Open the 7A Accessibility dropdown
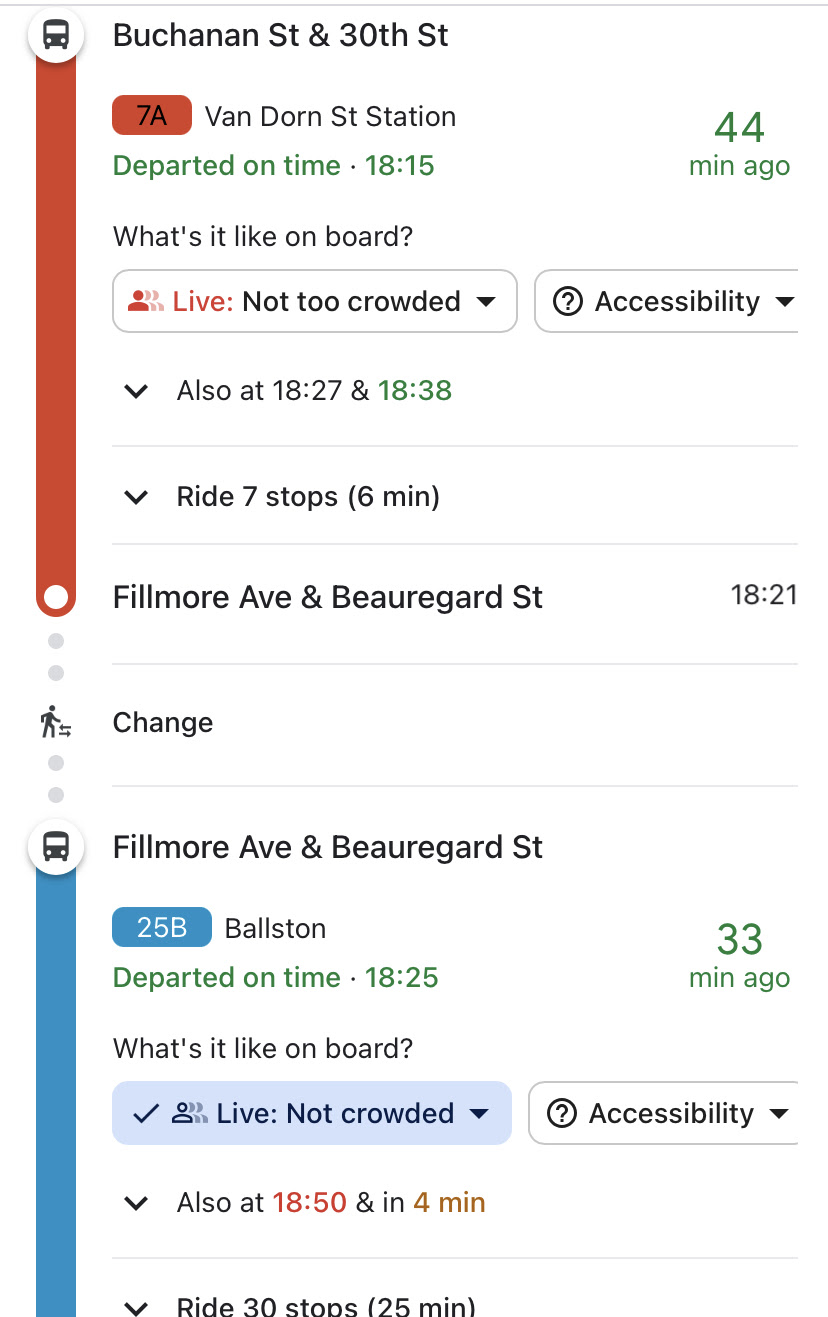This screenshot has height=1317, width=828. [666, 301]
